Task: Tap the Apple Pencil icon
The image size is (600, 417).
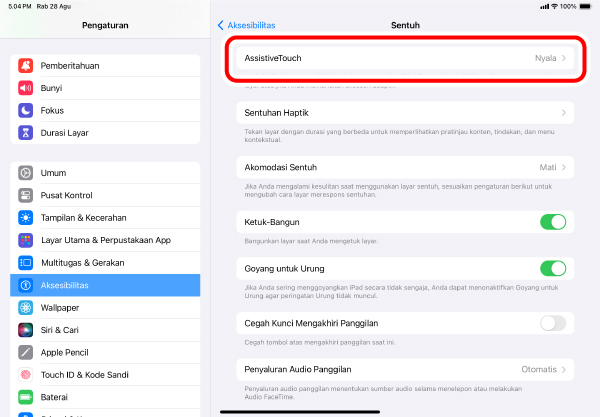Action: click(26, 352)
